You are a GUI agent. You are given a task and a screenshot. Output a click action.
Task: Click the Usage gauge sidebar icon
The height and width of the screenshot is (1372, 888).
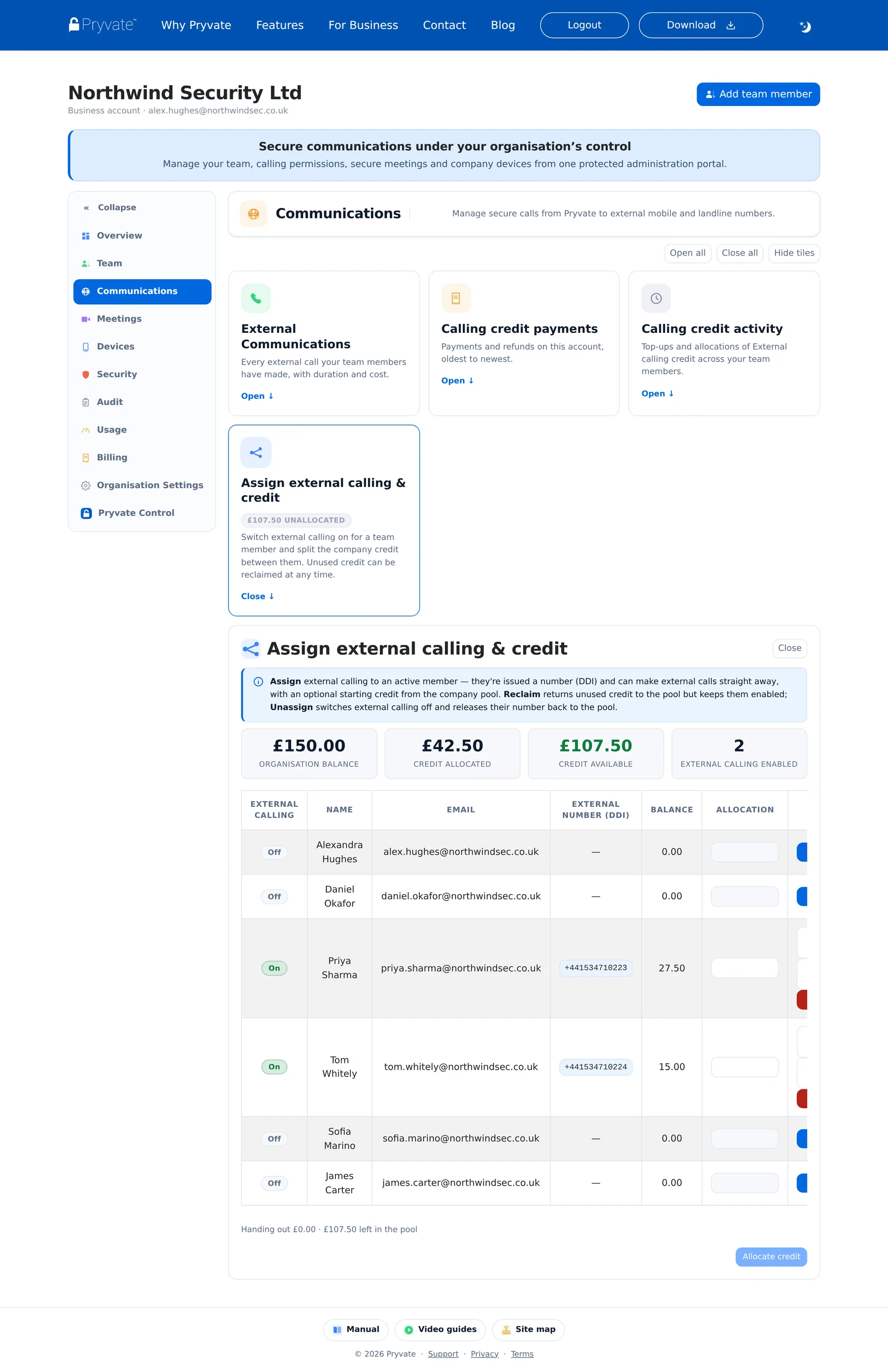[85, 430]
